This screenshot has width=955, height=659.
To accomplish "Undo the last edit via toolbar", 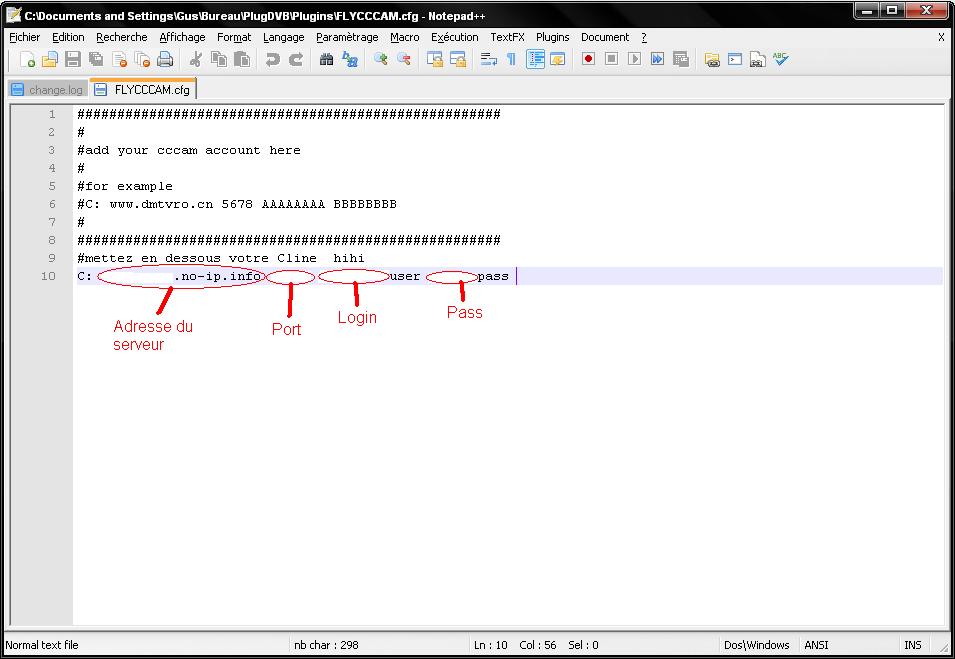I will coord(272,59).
